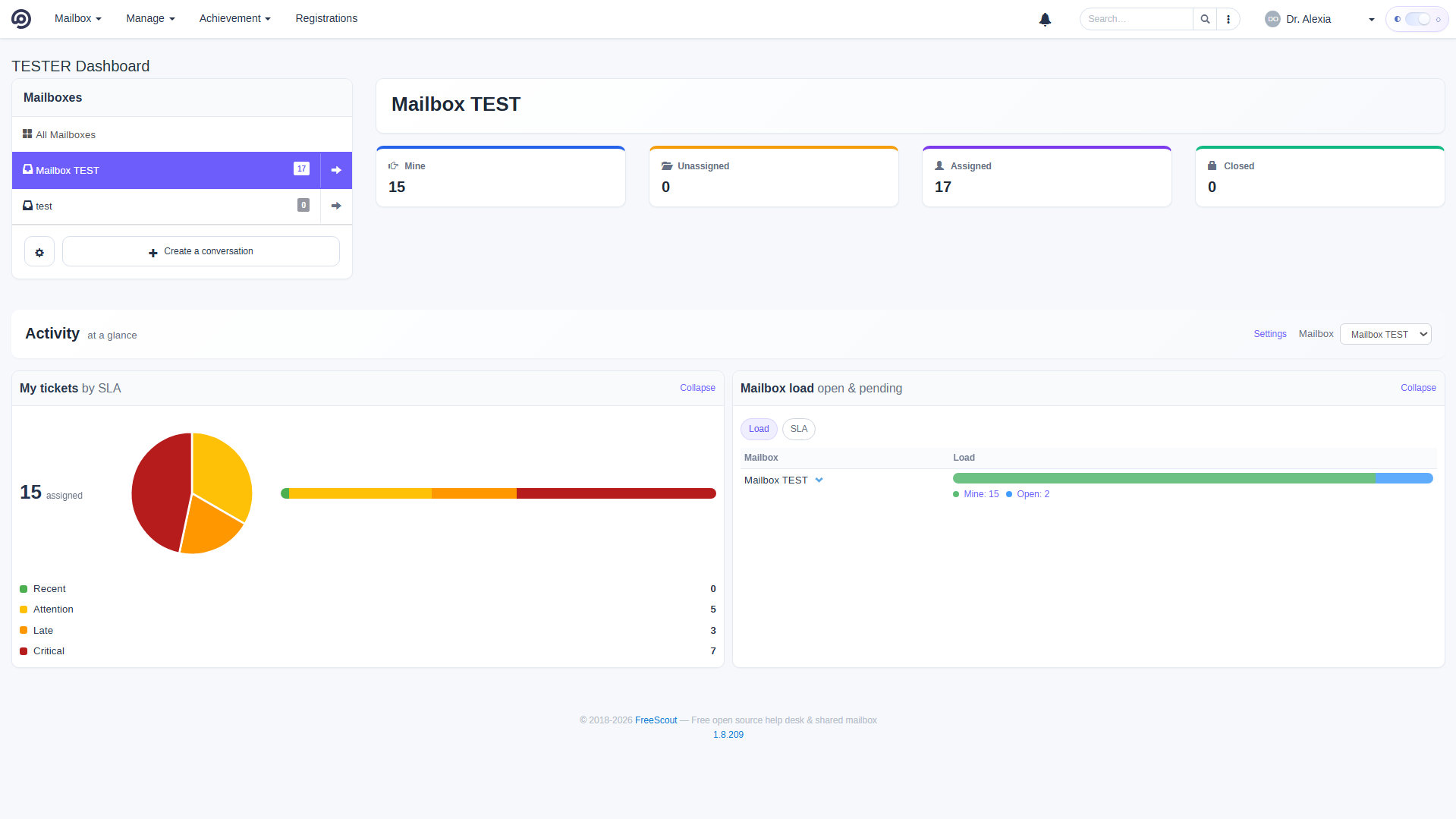
Task: Open Mailbox TEST via arrow icon
Action: click(336, 170)
